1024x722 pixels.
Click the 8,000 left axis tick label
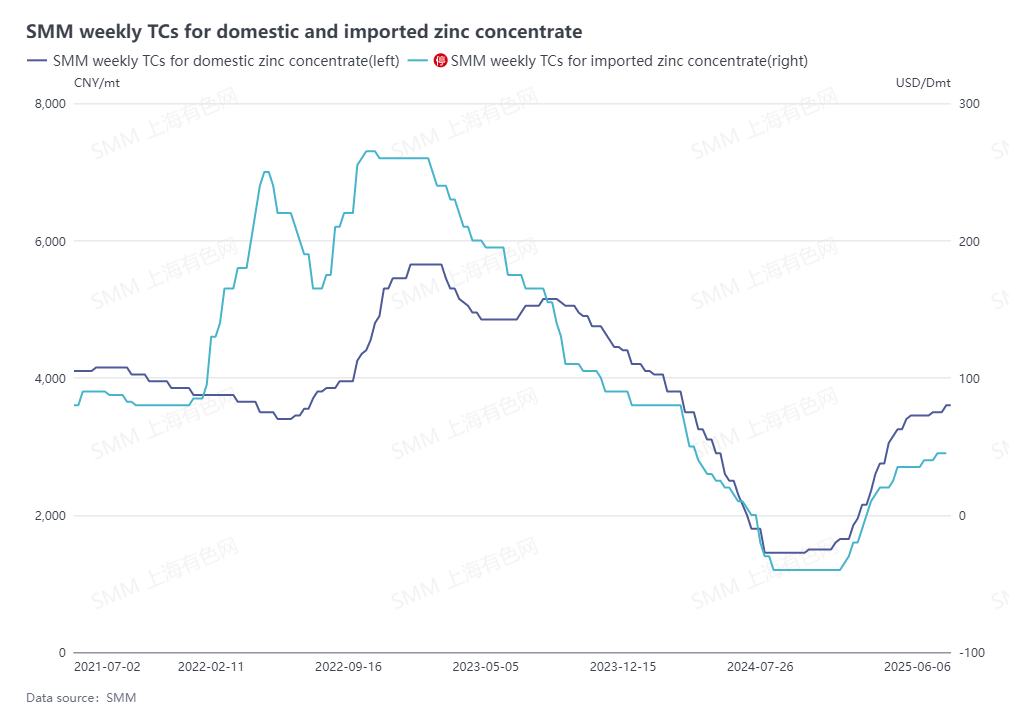pos(50,104)
